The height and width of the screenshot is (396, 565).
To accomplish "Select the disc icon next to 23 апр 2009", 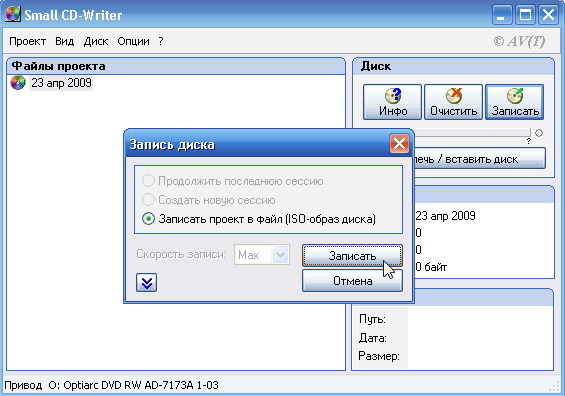I will (18, 83).
